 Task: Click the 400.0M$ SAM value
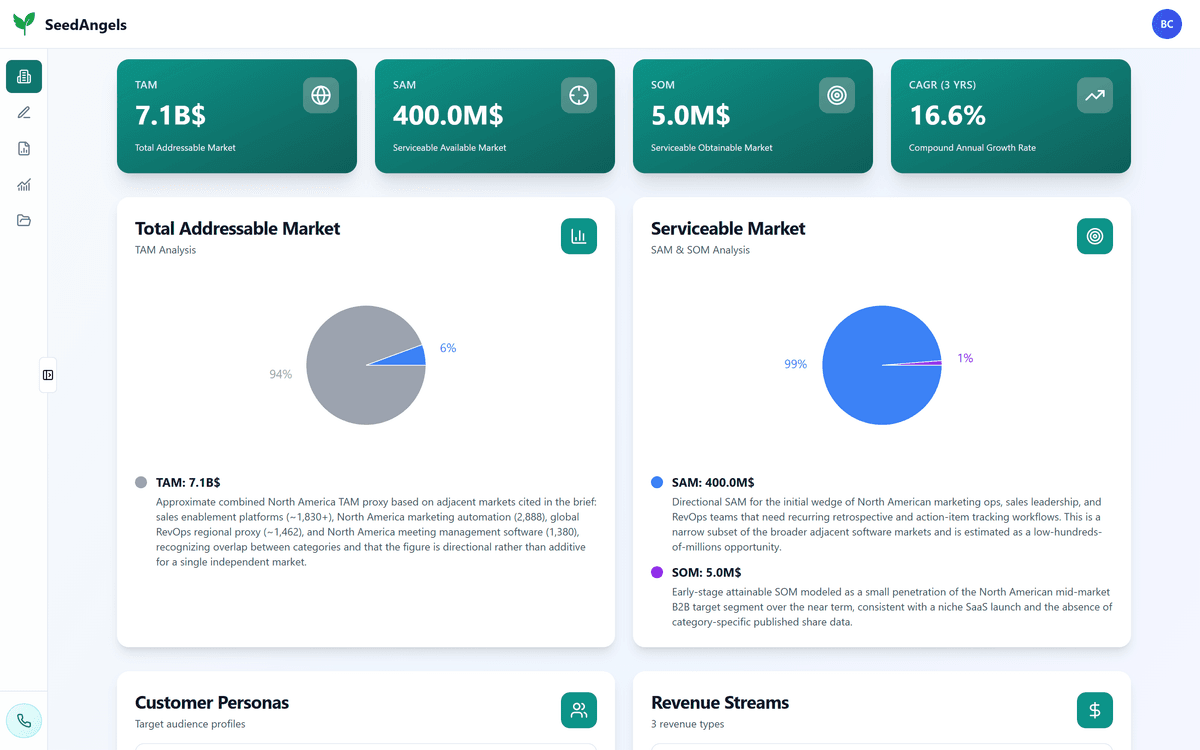448,115
